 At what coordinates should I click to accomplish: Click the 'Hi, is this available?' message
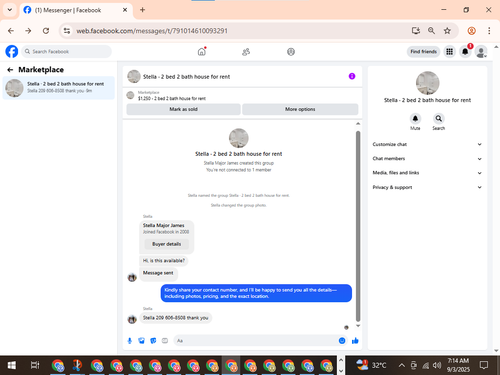[164, 261]
